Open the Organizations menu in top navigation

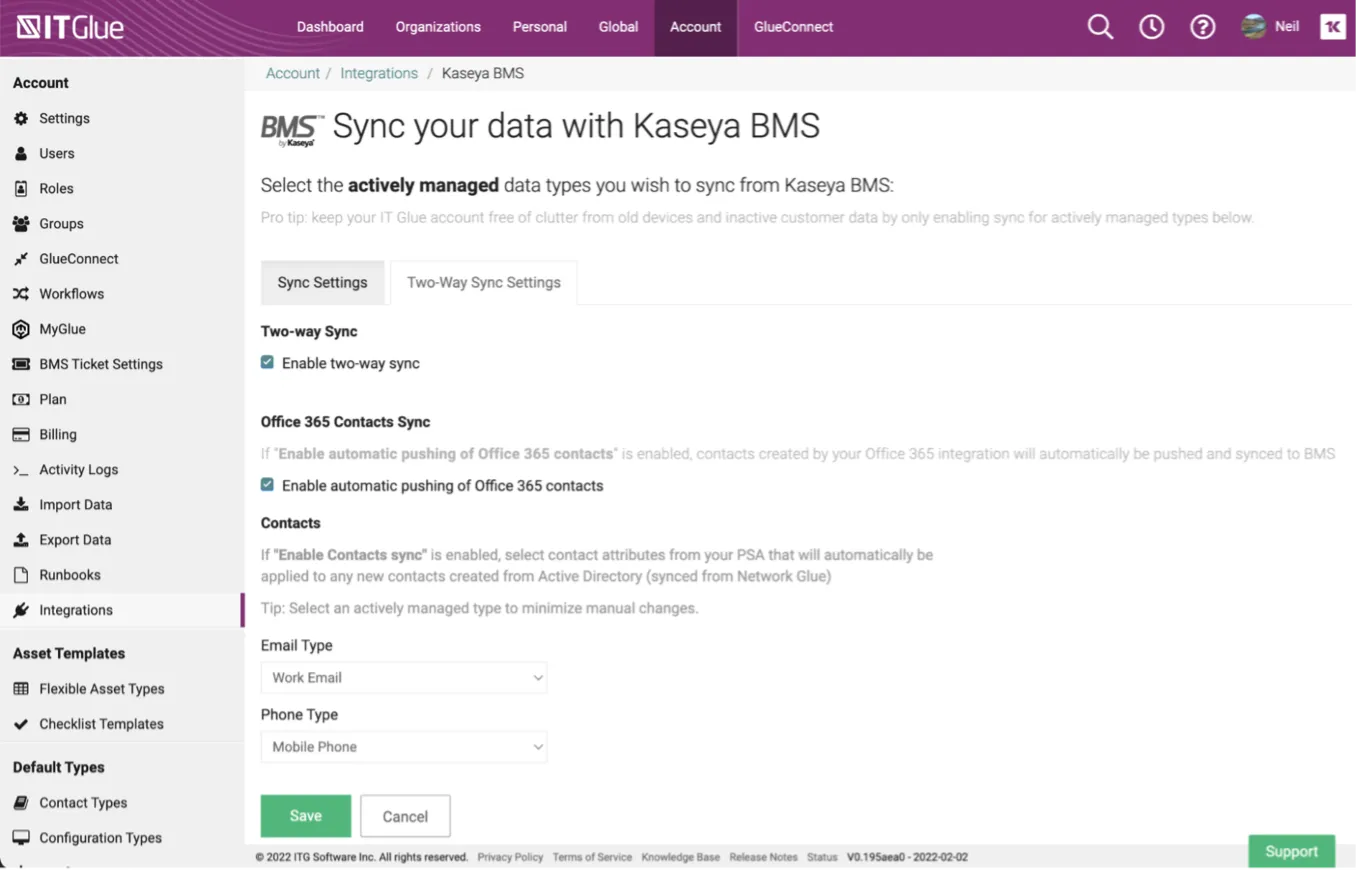pos(438,27)
